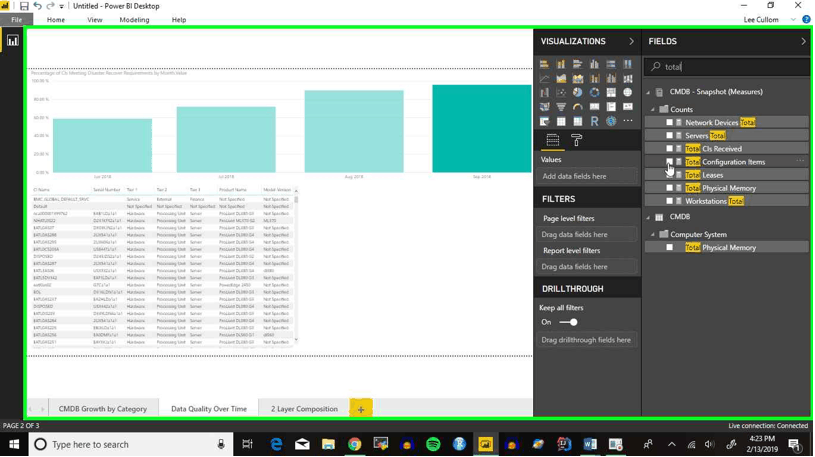Open the Format paint roller pane
Screen dimensions: 815x457
point(576,140)
